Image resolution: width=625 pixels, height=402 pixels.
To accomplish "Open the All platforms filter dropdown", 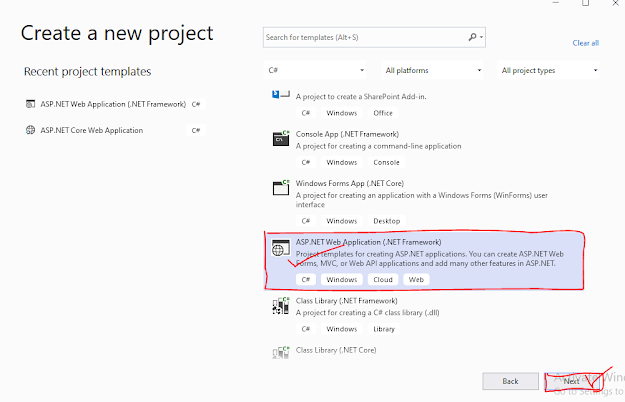I will coord(432,70).
